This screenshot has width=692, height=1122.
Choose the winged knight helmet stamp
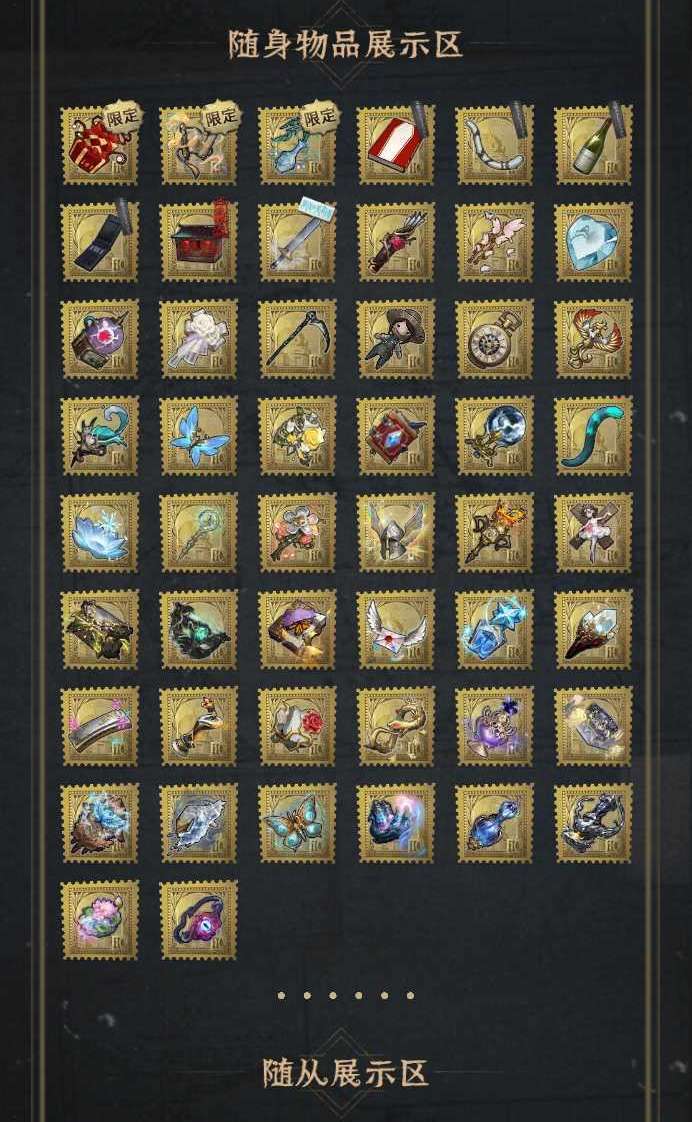coord(396,532)
